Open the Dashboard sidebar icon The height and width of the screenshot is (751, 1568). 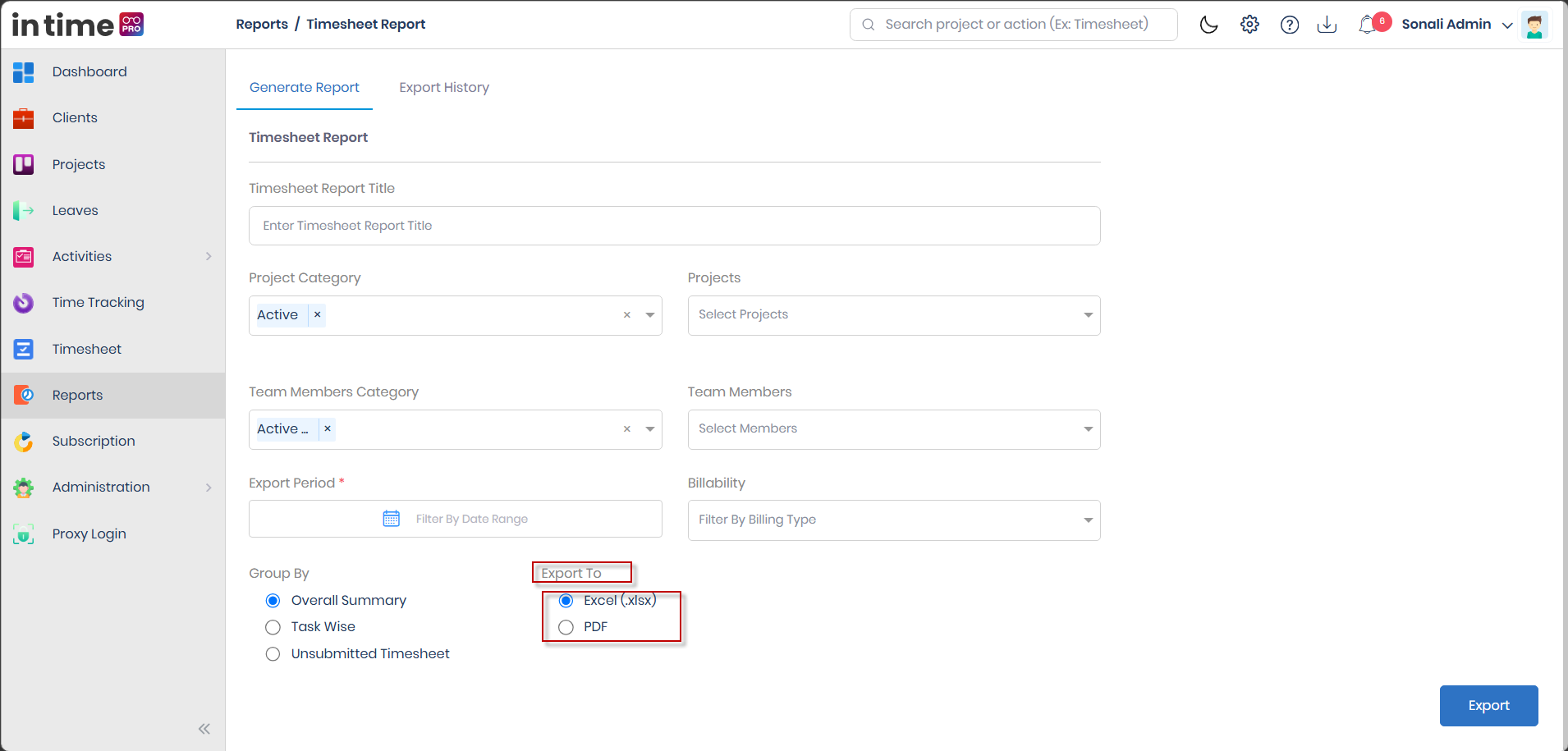(23, 72)
